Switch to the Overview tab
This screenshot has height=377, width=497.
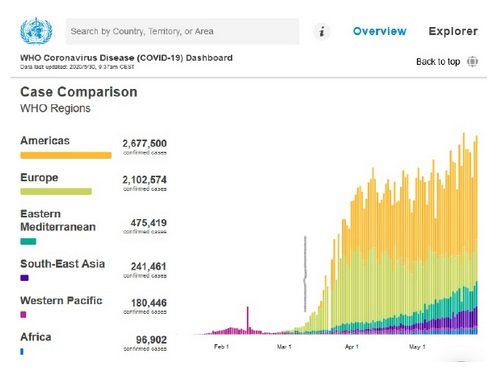[x=380, y=31]
